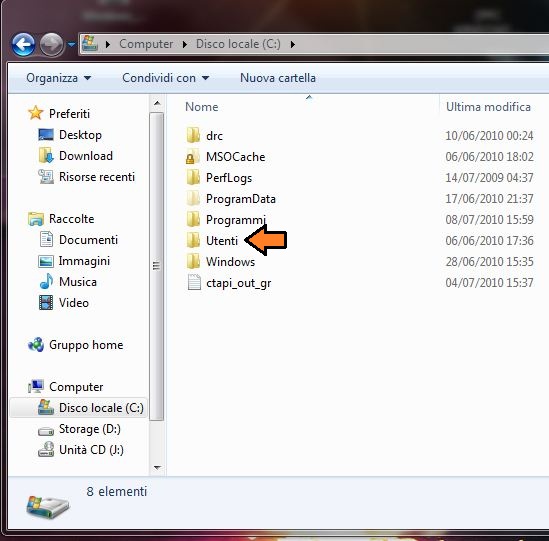549x541 pixels.
Task: Open Gruppo home in sidebar
Action: click(76, 345)
